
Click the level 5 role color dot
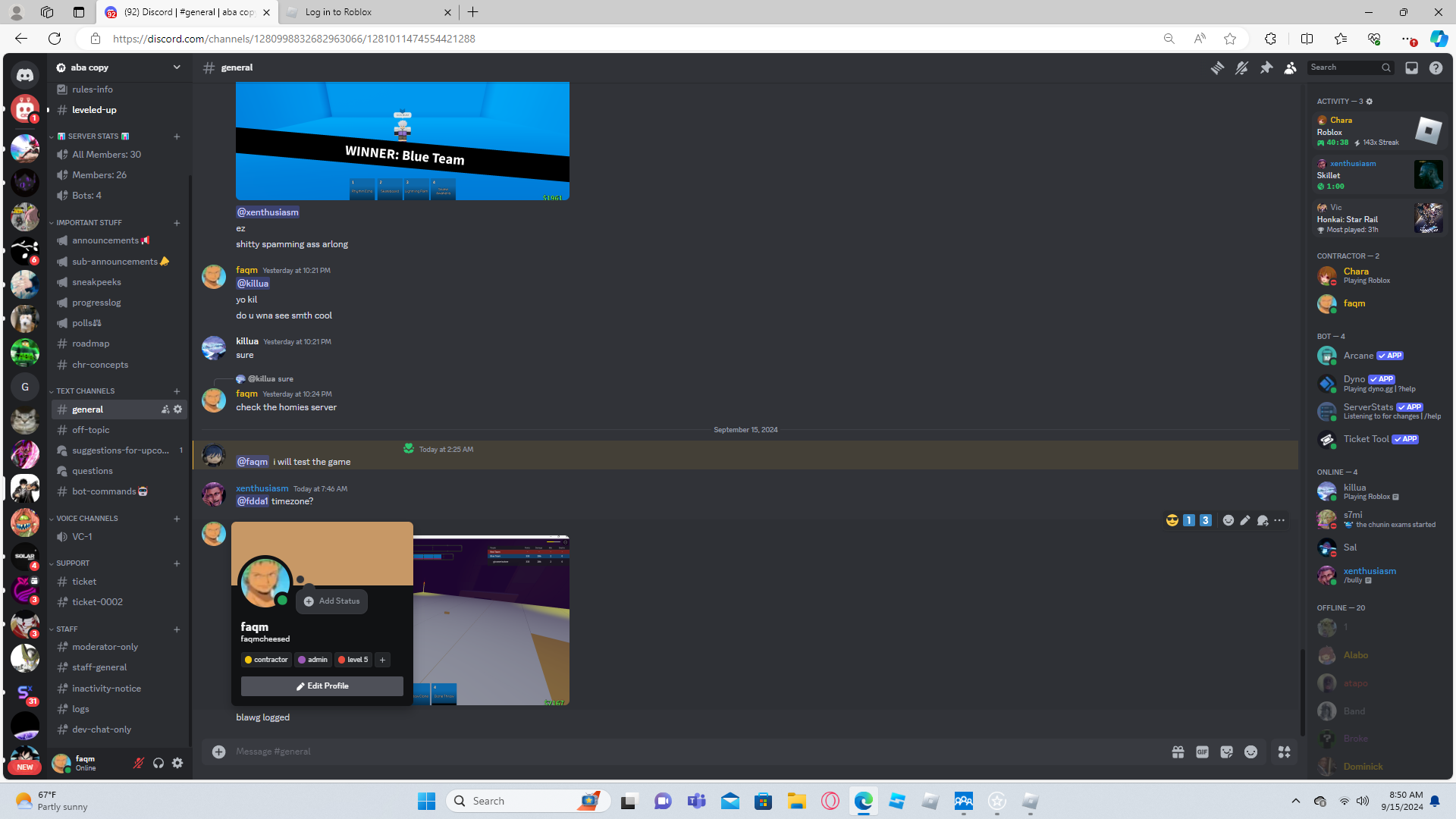341,660
